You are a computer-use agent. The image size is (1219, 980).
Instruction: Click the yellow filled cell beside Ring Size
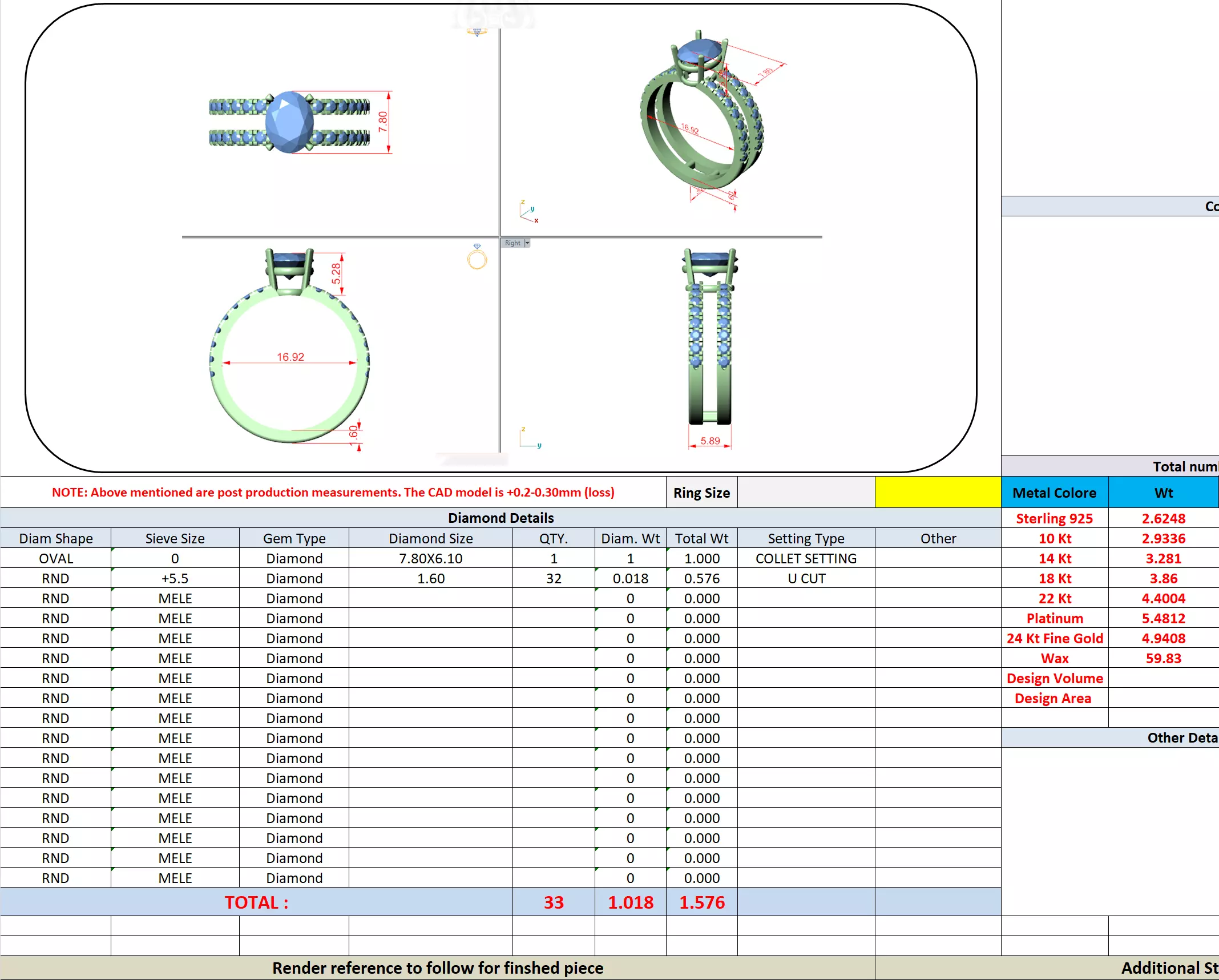pos(938,493)
